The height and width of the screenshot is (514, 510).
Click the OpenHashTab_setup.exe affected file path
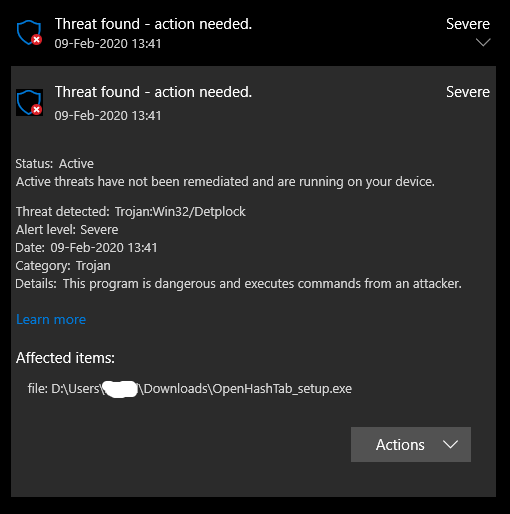click(x=190, y=389)
